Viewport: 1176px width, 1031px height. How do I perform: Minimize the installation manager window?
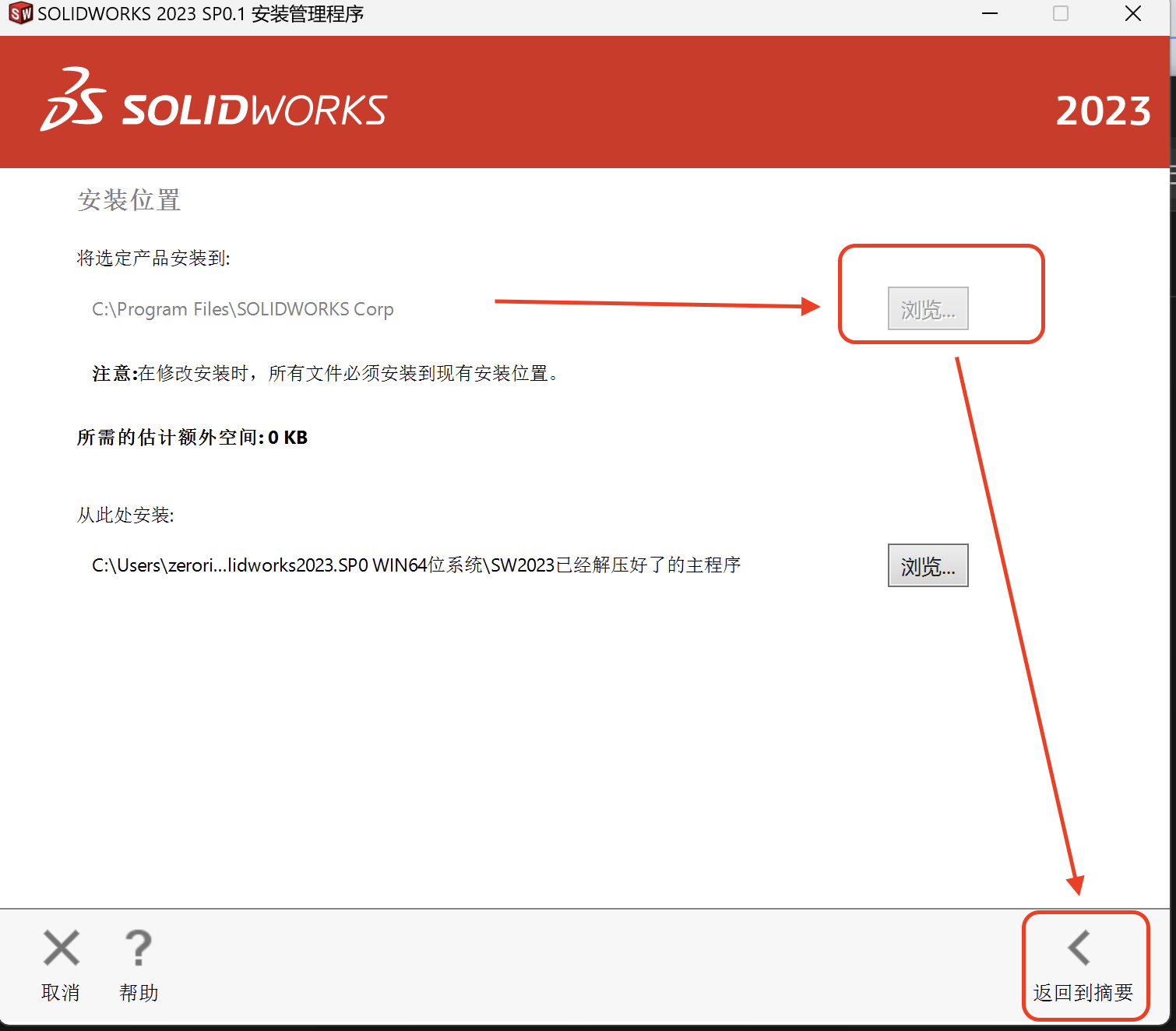990,14
